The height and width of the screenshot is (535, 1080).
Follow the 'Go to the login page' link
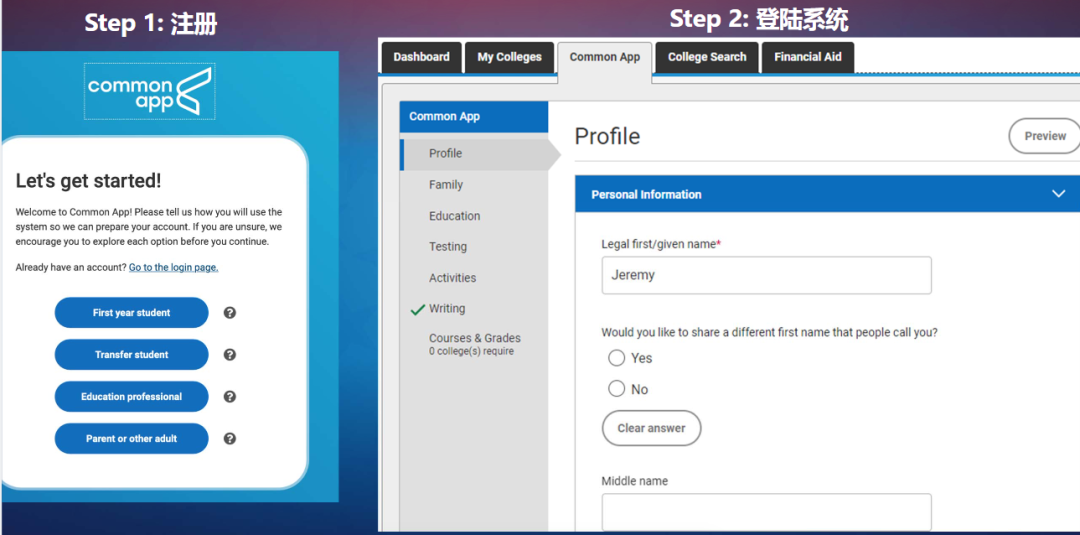tap(173, 268)
